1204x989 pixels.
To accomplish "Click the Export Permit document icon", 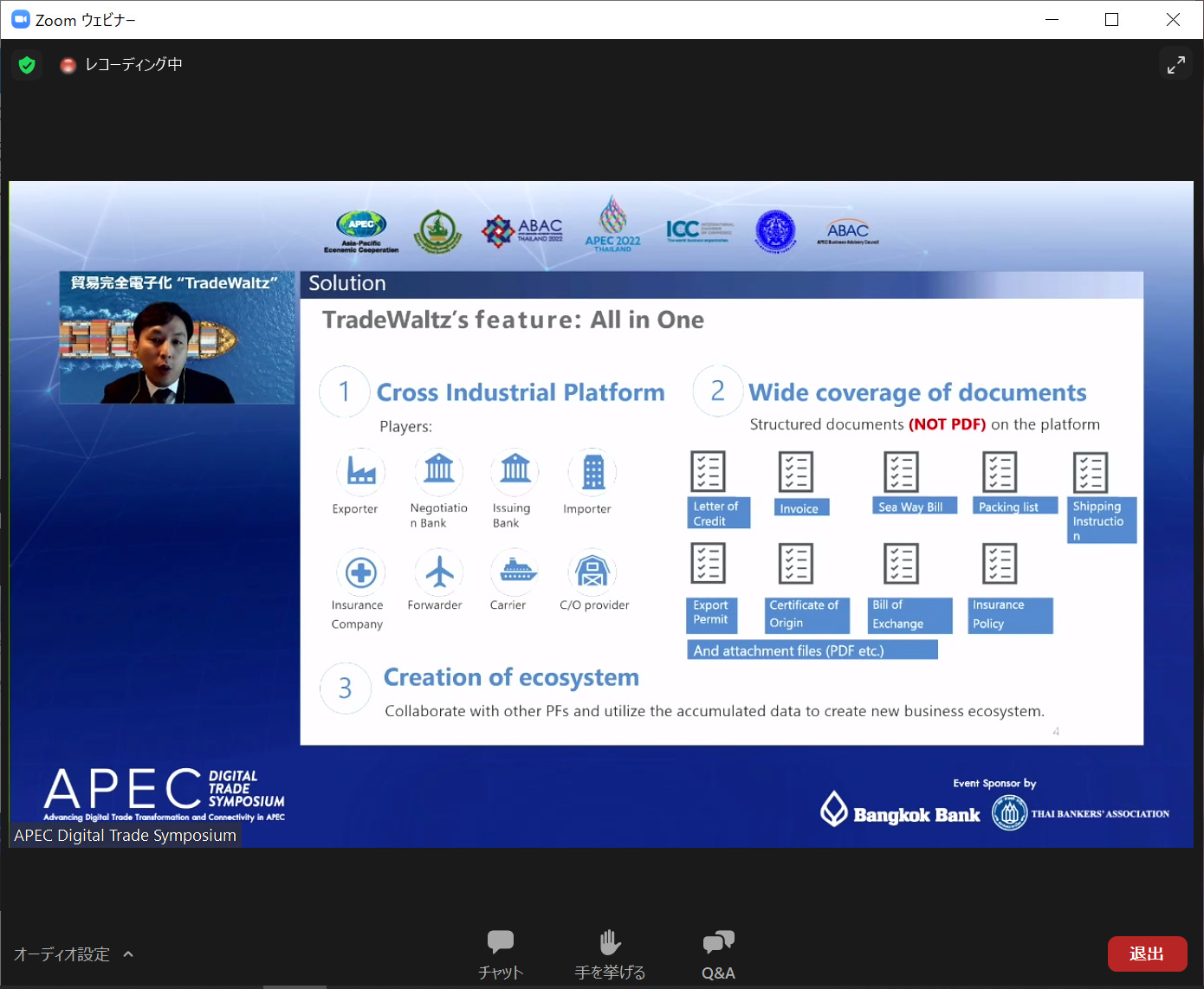I will [708, 564].
